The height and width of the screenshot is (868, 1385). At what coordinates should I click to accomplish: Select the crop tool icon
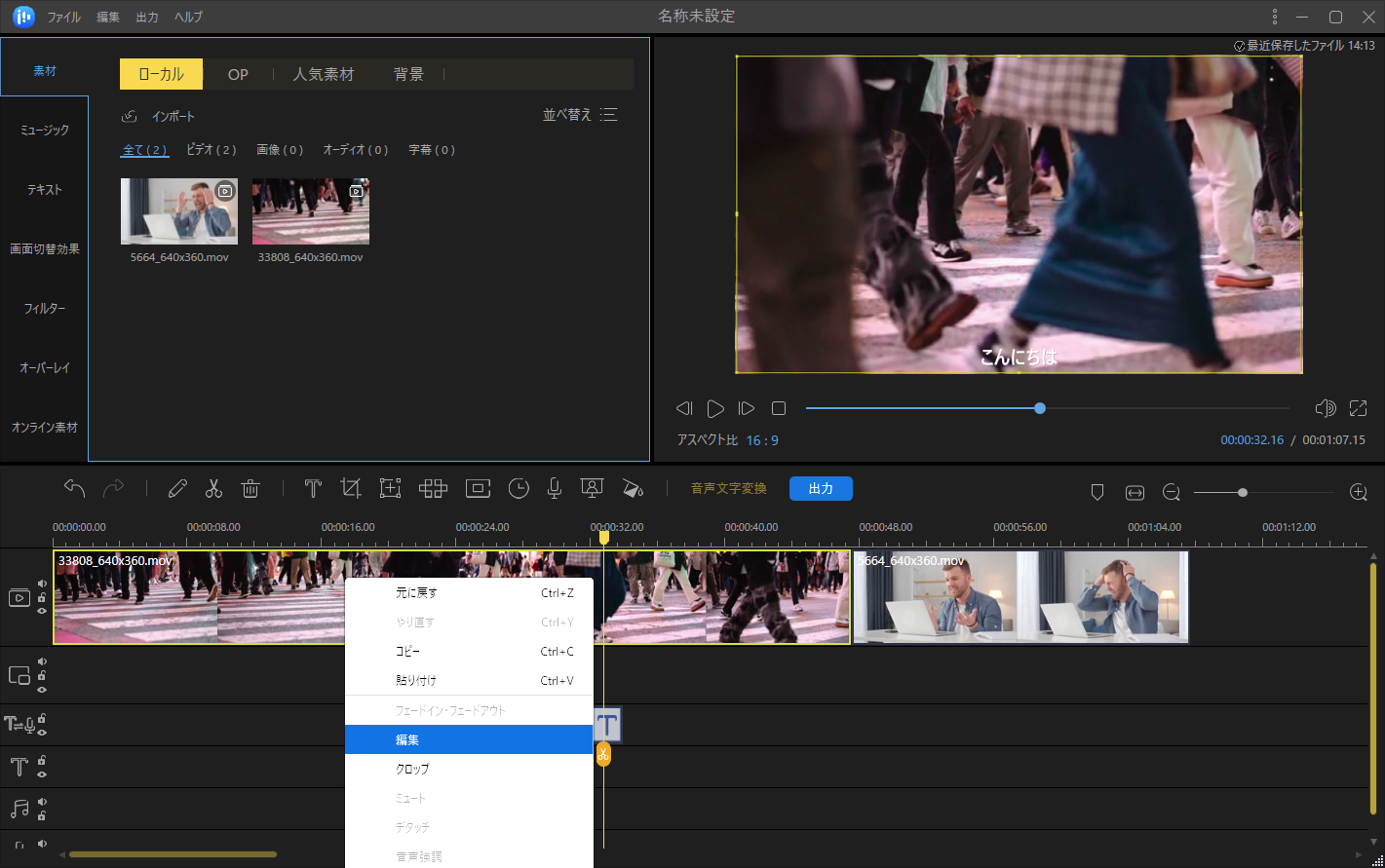pos(351,489)
